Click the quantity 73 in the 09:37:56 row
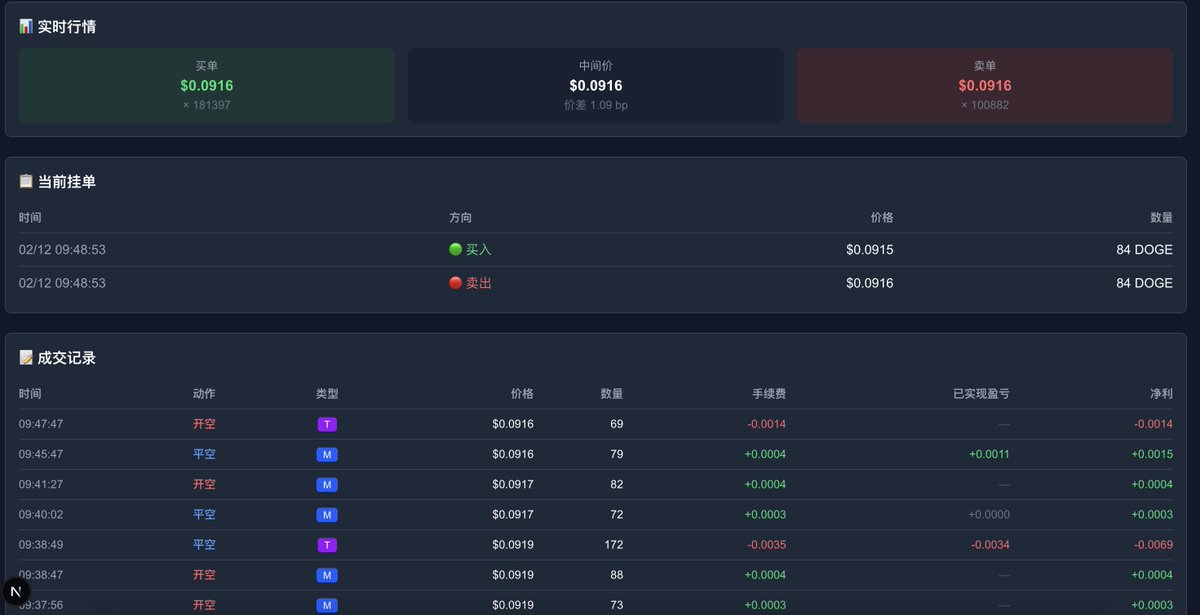 [616, 605]
